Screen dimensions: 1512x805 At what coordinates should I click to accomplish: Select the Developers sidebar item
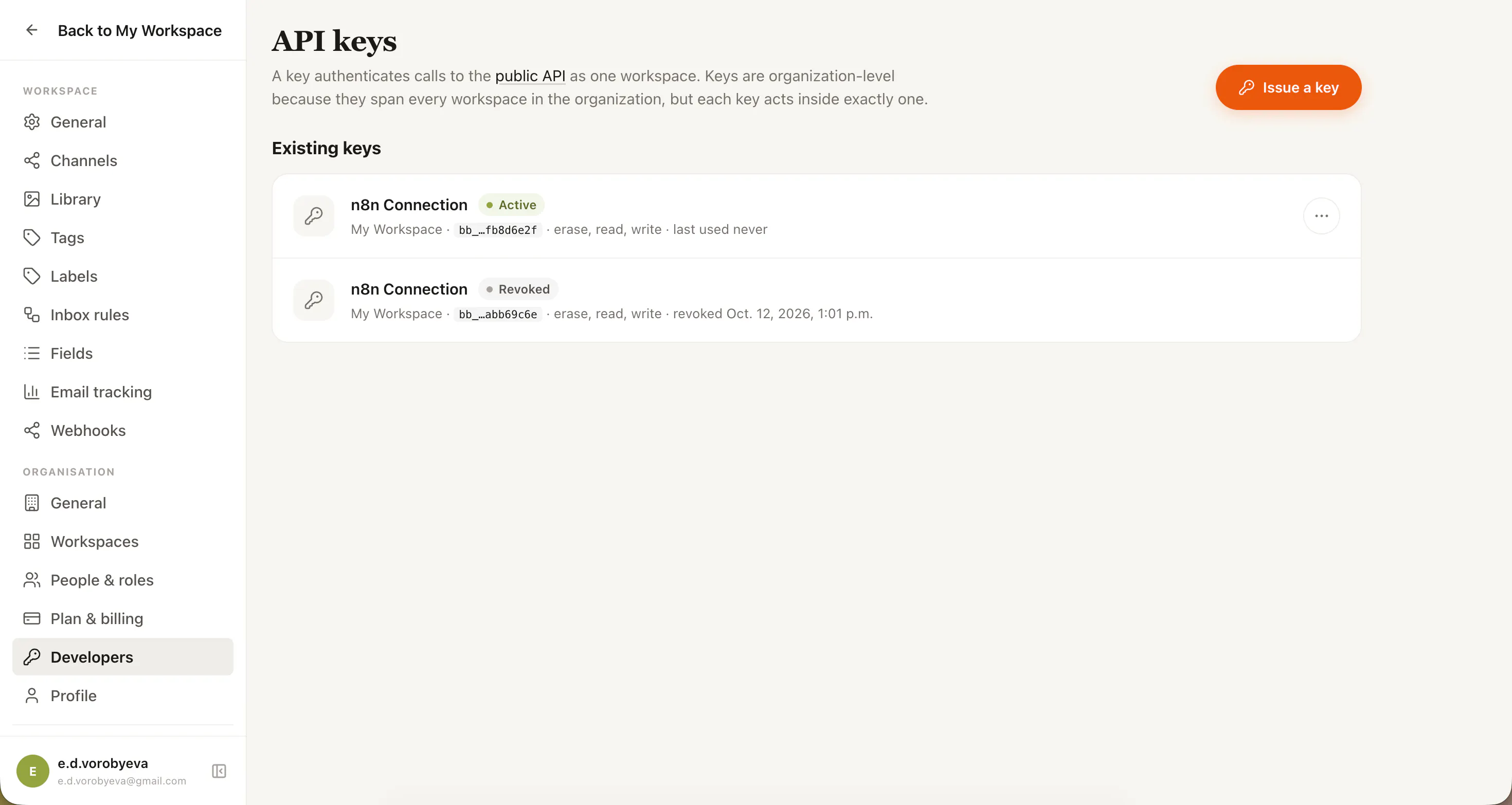pyautogui.click(x=123, y=656)
